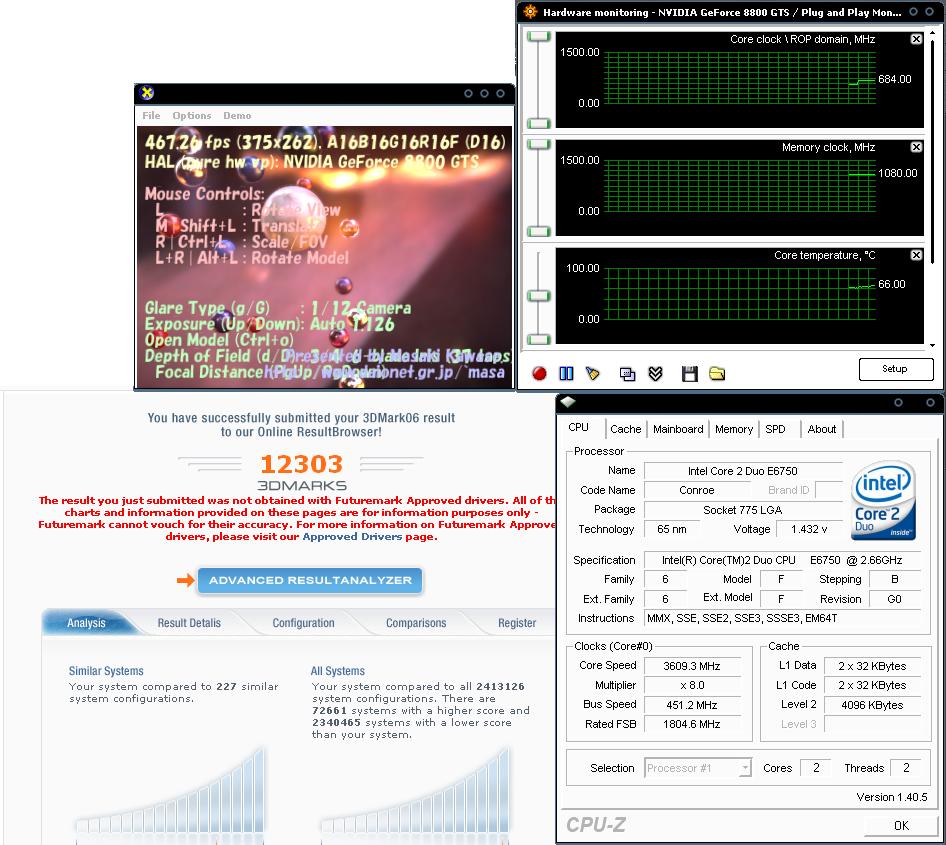Click the Similar Systems heading
This screenshot has width=946, height=845.
[x=106, y=671]
